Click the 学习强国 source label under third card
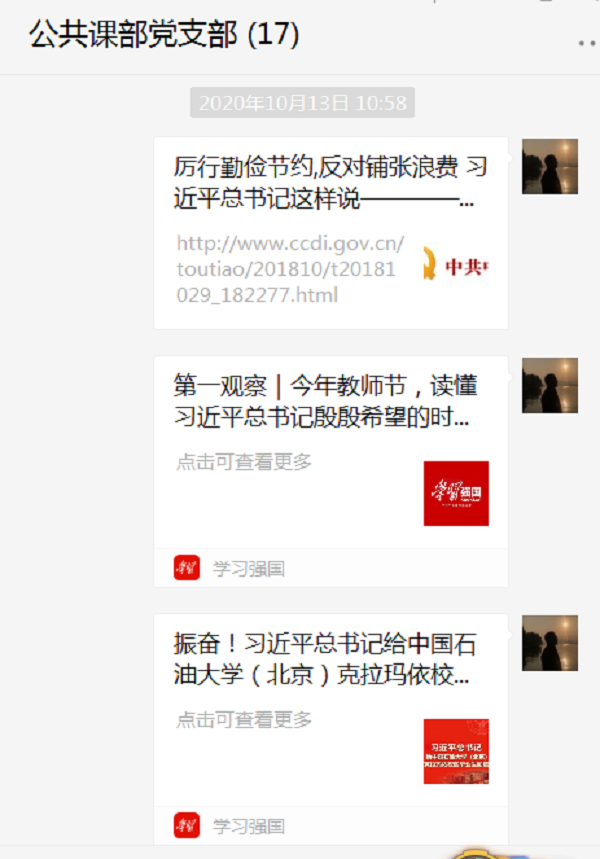600x859 pixels. (x=249, y=826)
